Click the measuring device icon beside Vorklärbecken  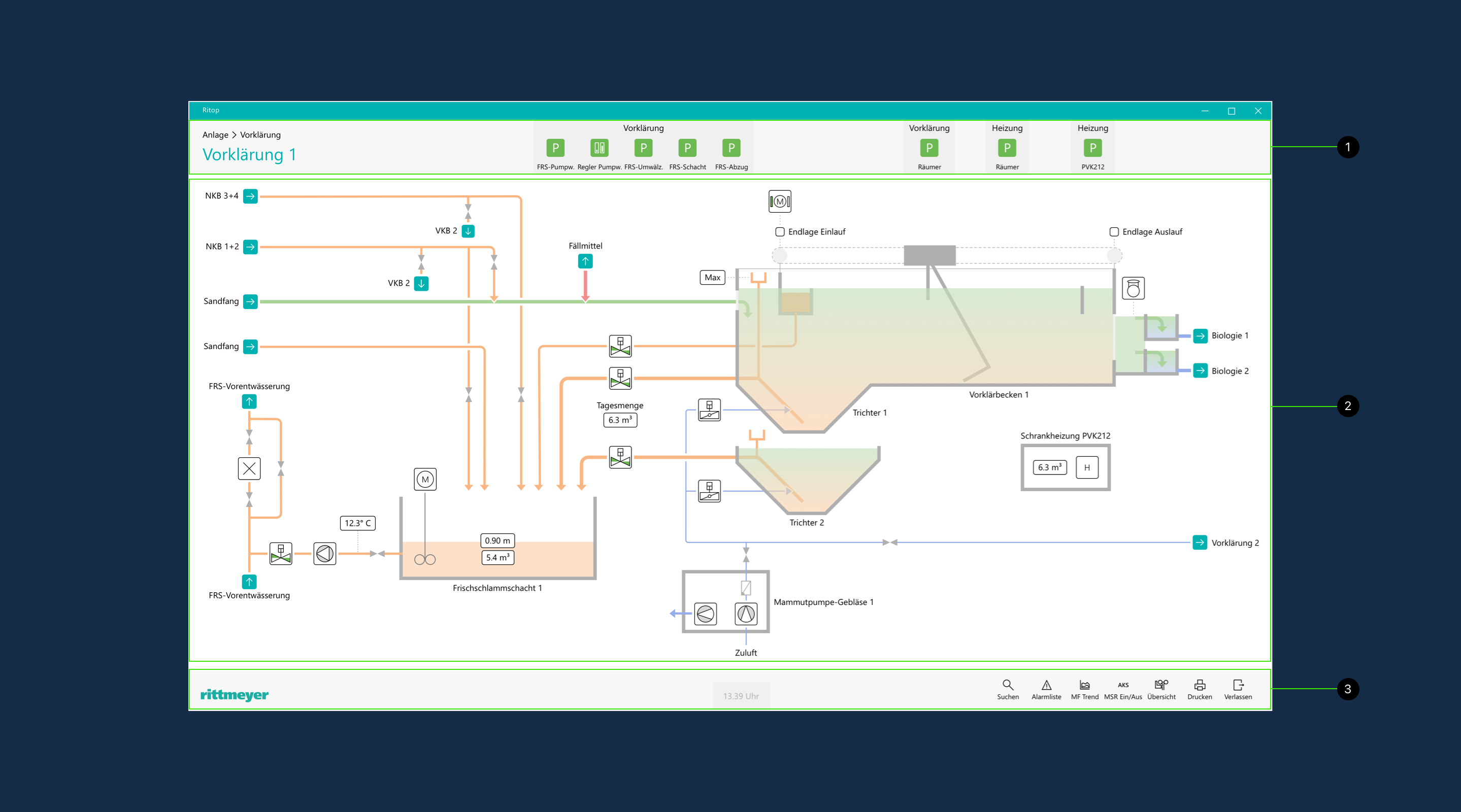(1133, 288)
